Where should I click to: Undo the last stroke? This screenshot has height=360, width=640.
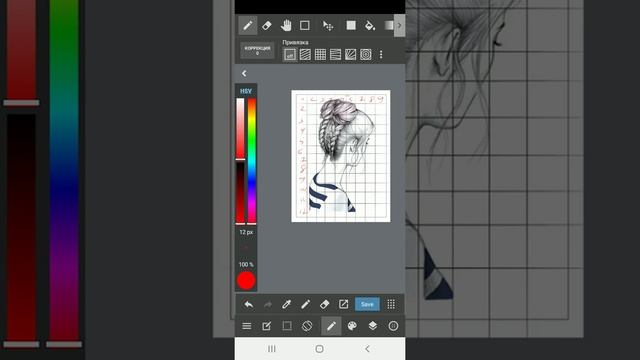[249, 304]
